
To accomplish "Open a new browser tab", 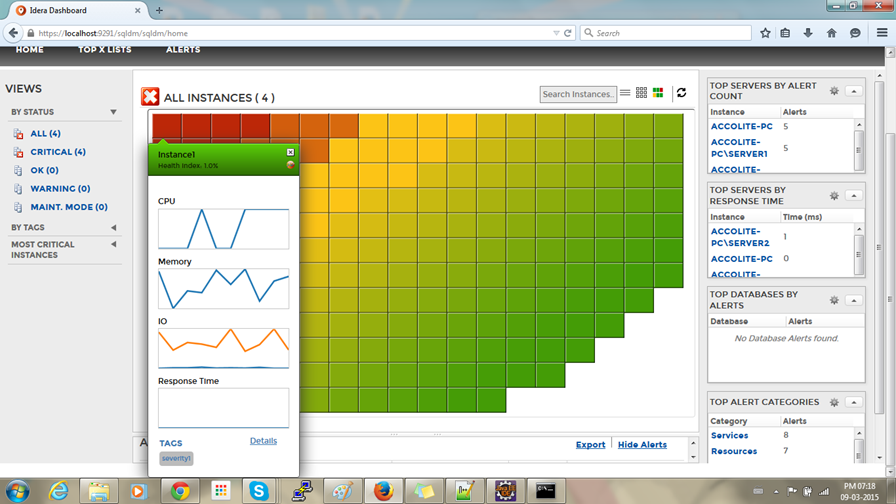I will click(x=159, y=10).
